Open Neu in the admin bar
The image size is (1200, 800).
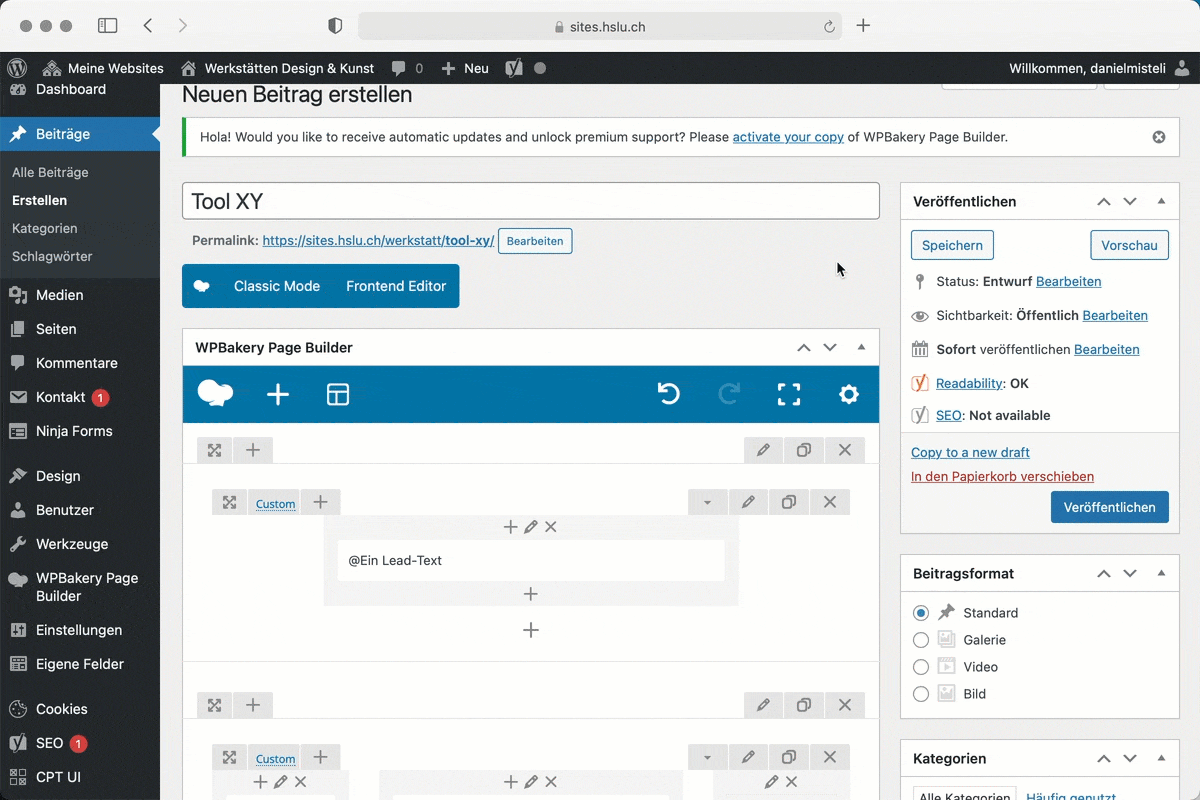tap(465, 68)
